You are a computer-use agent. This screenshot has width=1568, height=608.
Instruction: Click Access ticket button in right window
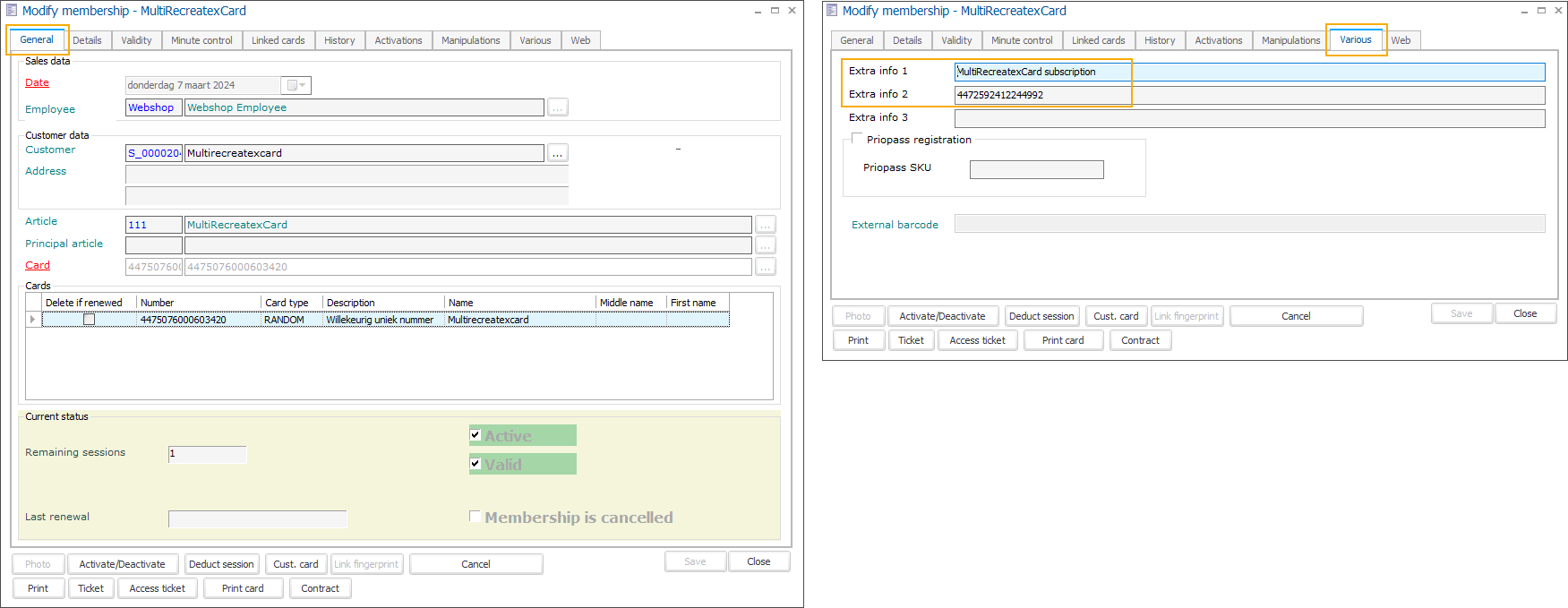(x=977, y=340)
